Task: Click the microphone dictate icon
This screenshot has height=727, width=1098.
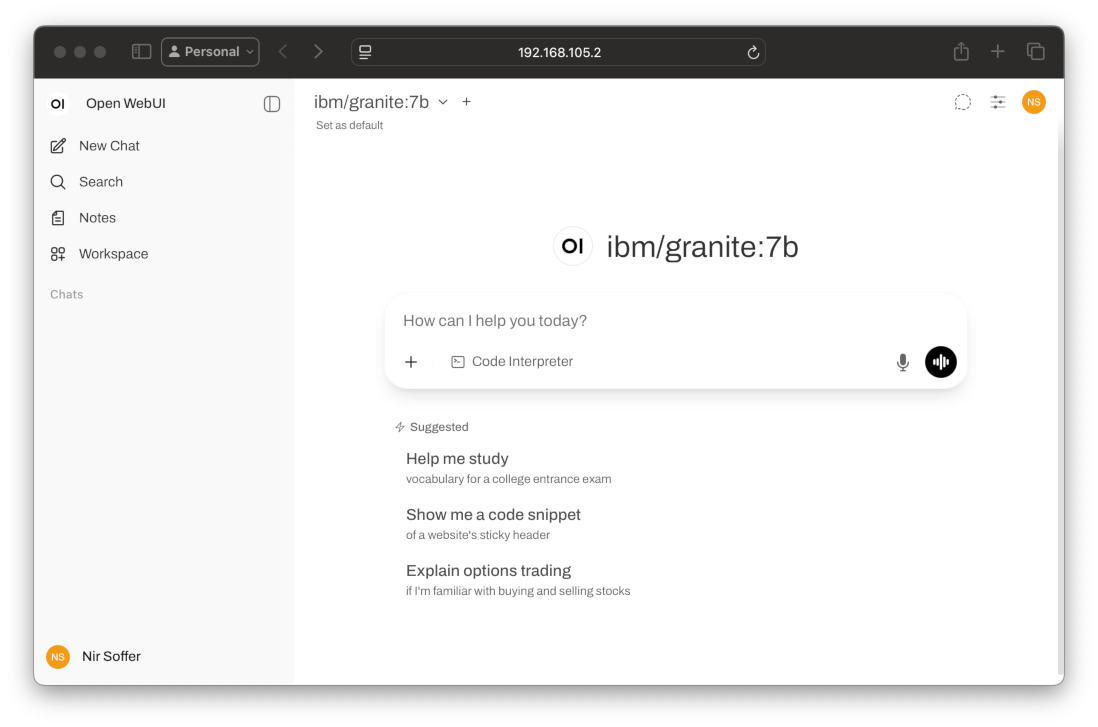Action: pos(902,362)
